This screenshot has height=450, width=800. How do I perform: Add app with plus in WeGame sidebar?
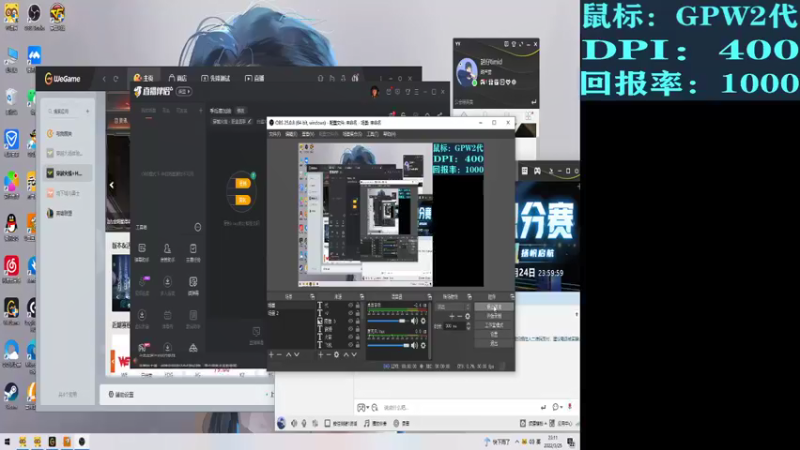[87, 111]
